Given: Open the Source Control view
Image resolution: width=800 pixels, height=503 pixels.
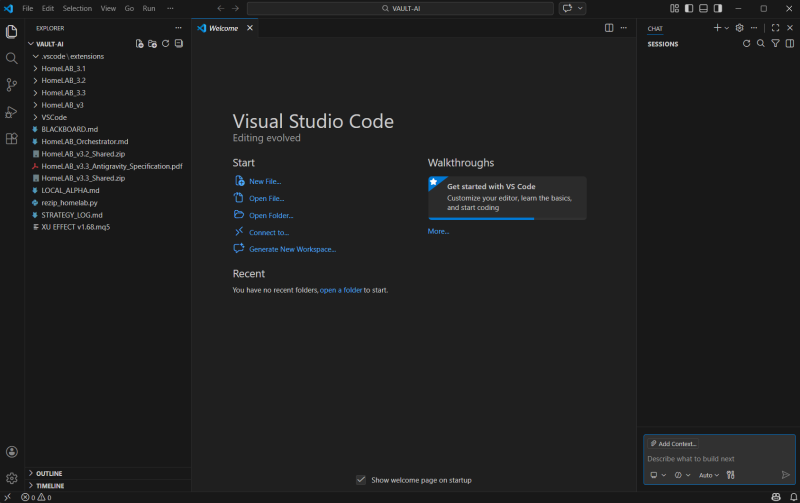Looking at the screenshot, I should click(x=11, y=85).
